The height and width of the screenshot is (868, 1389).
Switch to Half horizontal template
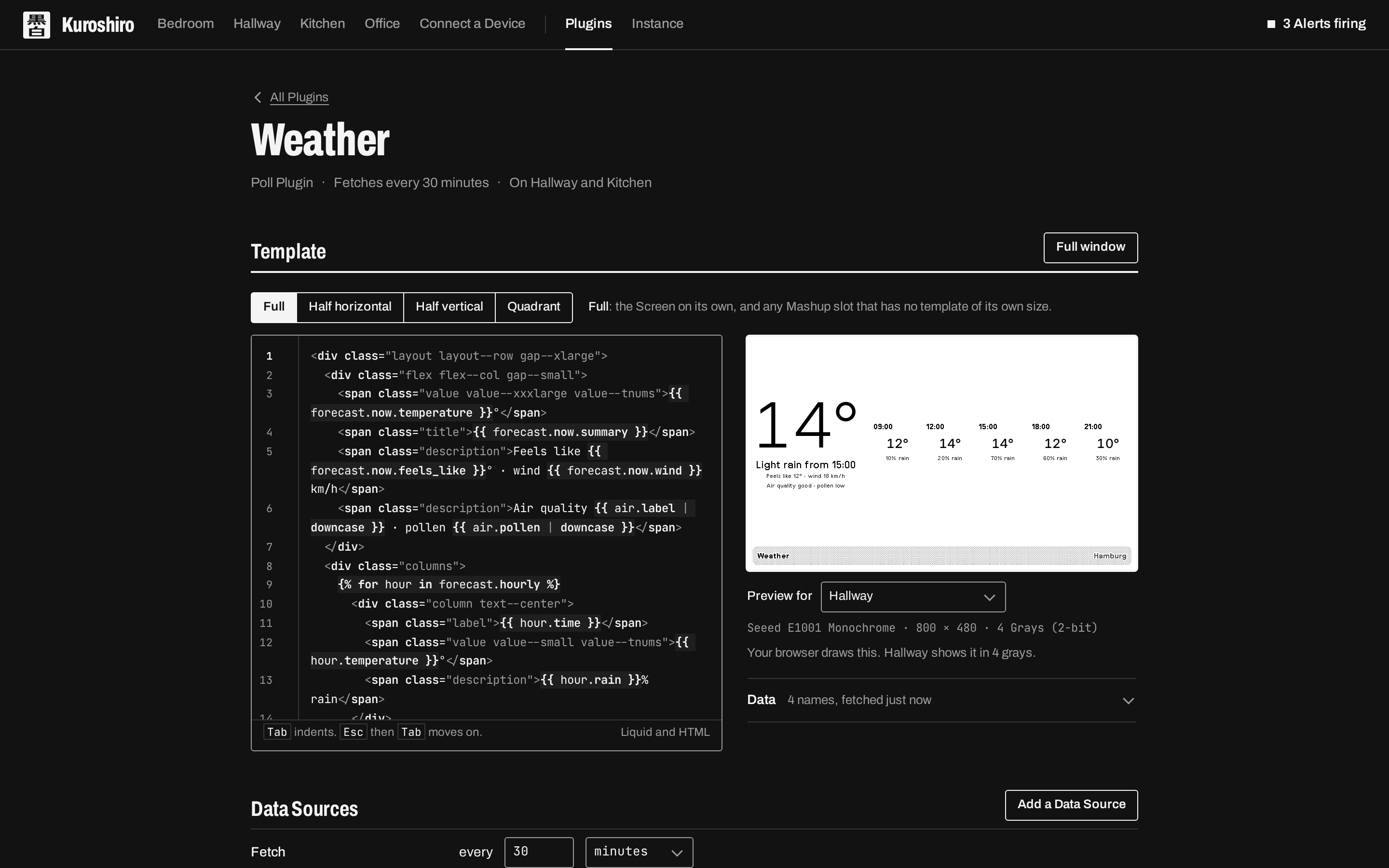[350, 307]
